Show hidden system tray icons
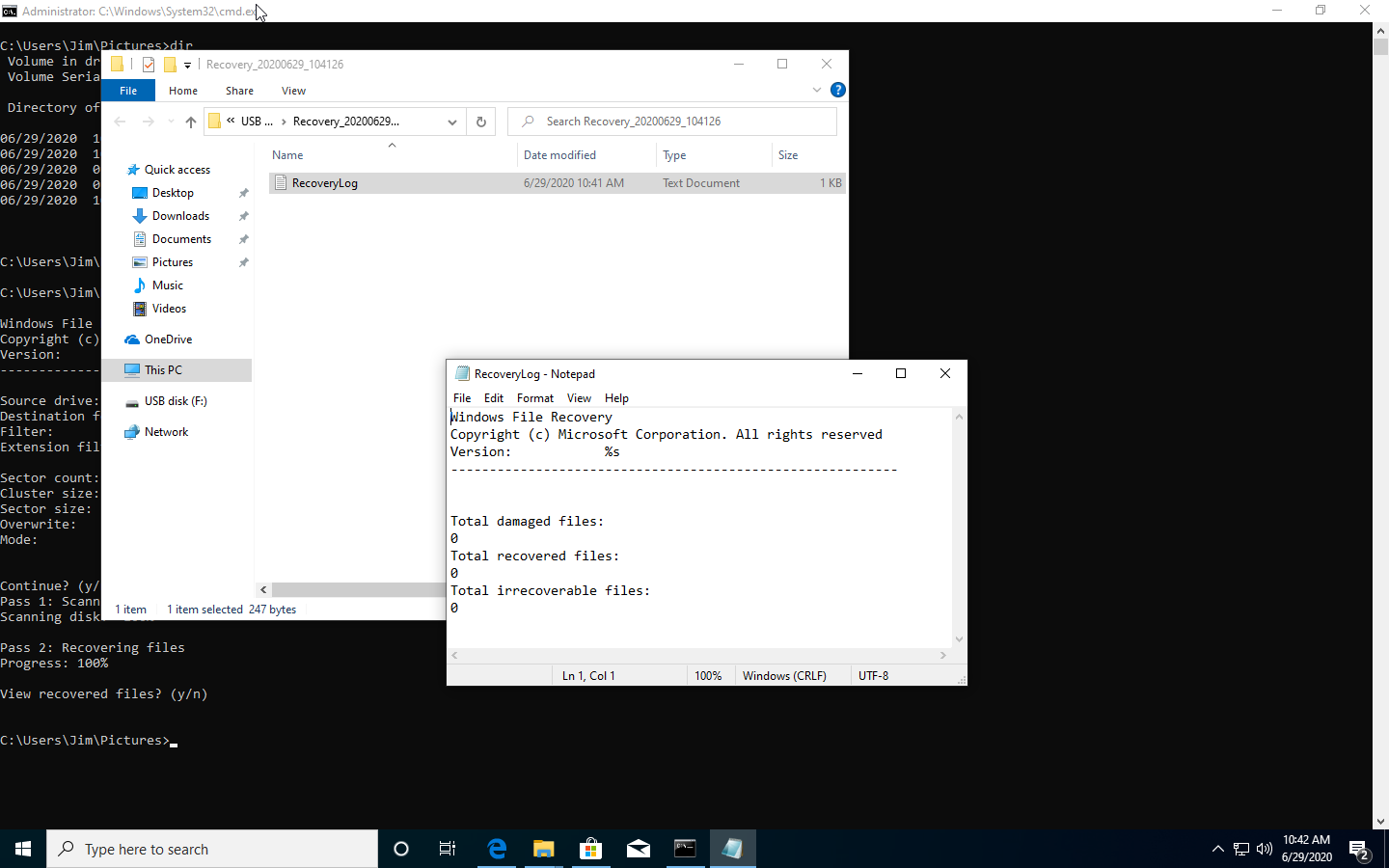The image size is (1389, 868). point(1218,849)
